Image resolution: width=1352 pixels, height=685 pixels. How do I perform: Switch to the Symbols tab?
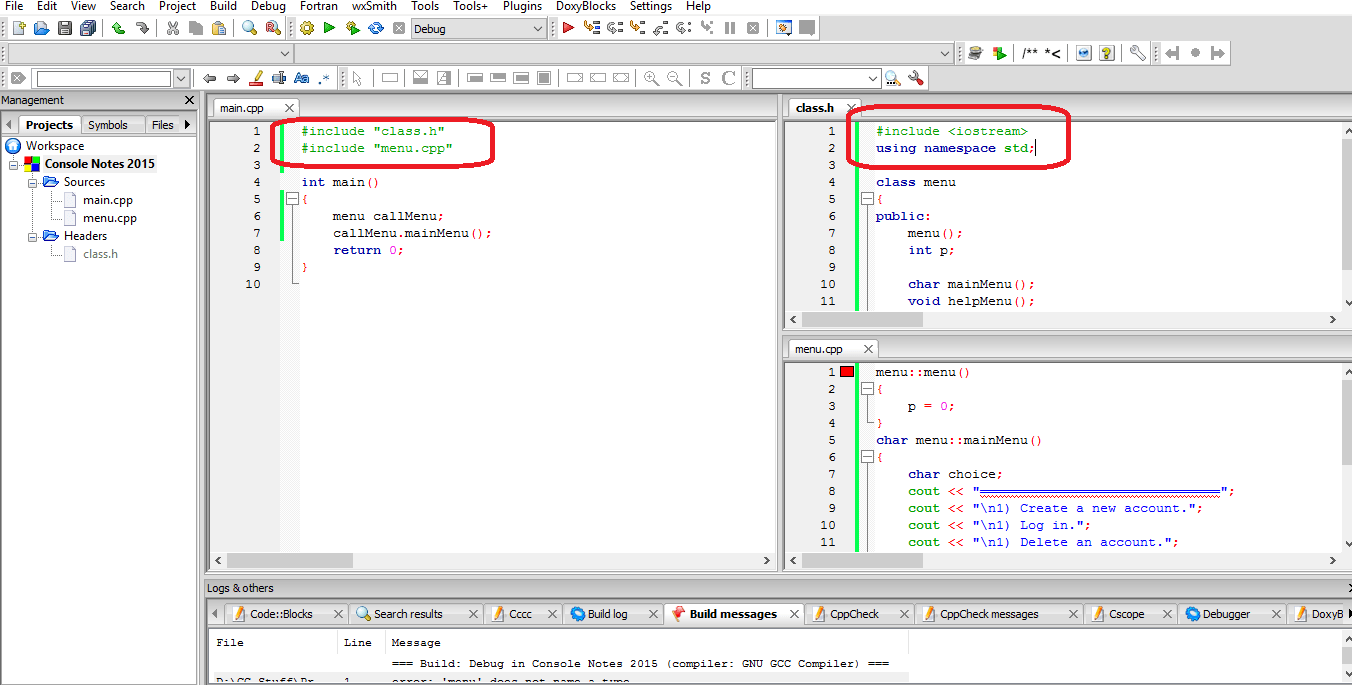[108, 125]
